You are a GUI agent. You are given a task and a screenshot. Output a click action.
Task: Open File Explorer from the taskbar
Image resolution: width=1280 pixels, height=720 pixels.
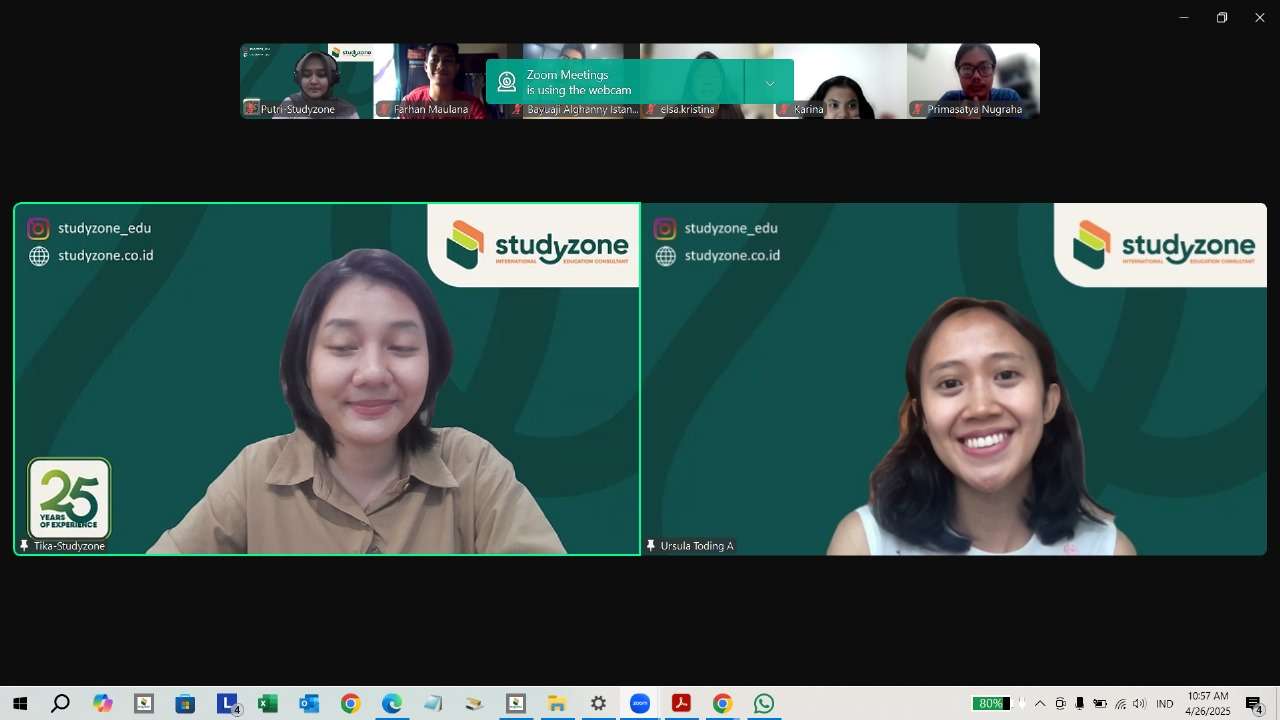coord(557,704)
